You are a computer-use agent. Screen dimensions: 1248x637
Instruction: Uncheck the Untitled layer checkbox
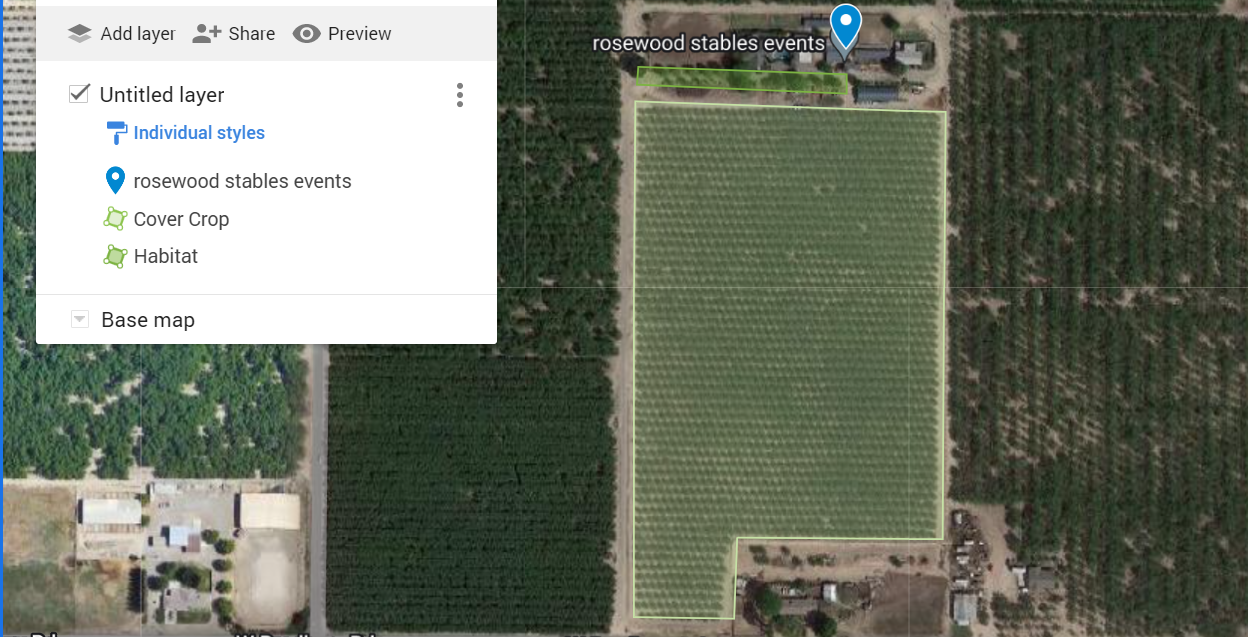coord(79,94)
